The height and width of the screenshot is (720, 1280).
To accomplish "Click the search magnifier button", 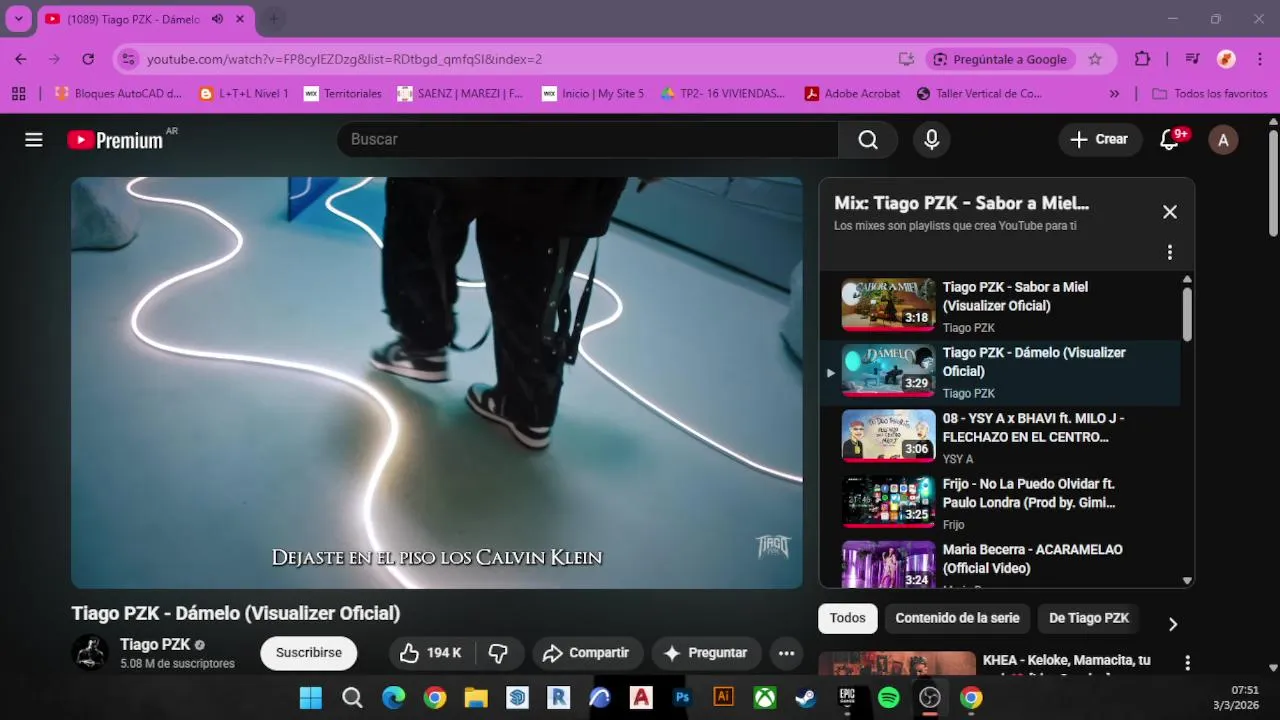I will tap(868, 140).
